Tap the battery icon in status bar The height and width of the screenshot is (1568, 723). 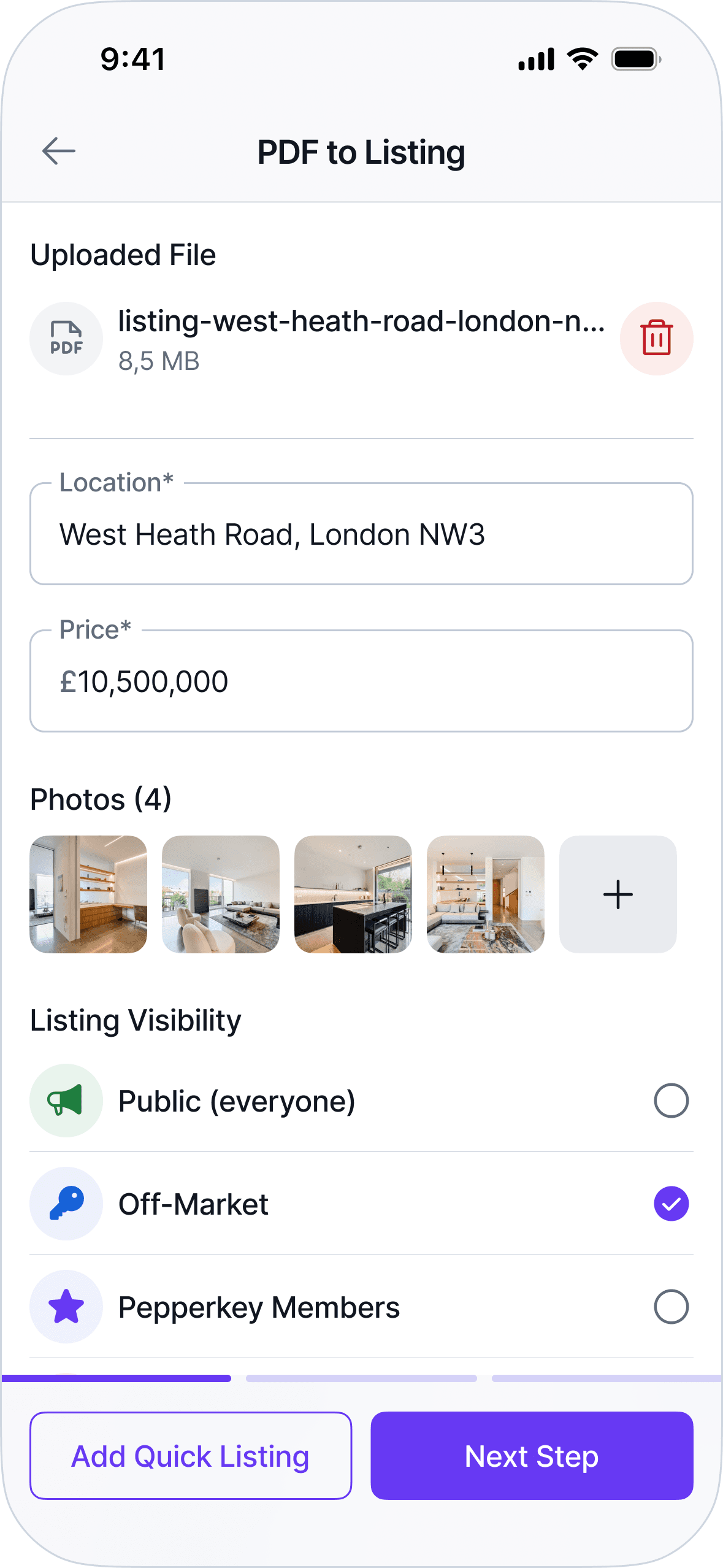pyautogui.click(x=636, y=60)
